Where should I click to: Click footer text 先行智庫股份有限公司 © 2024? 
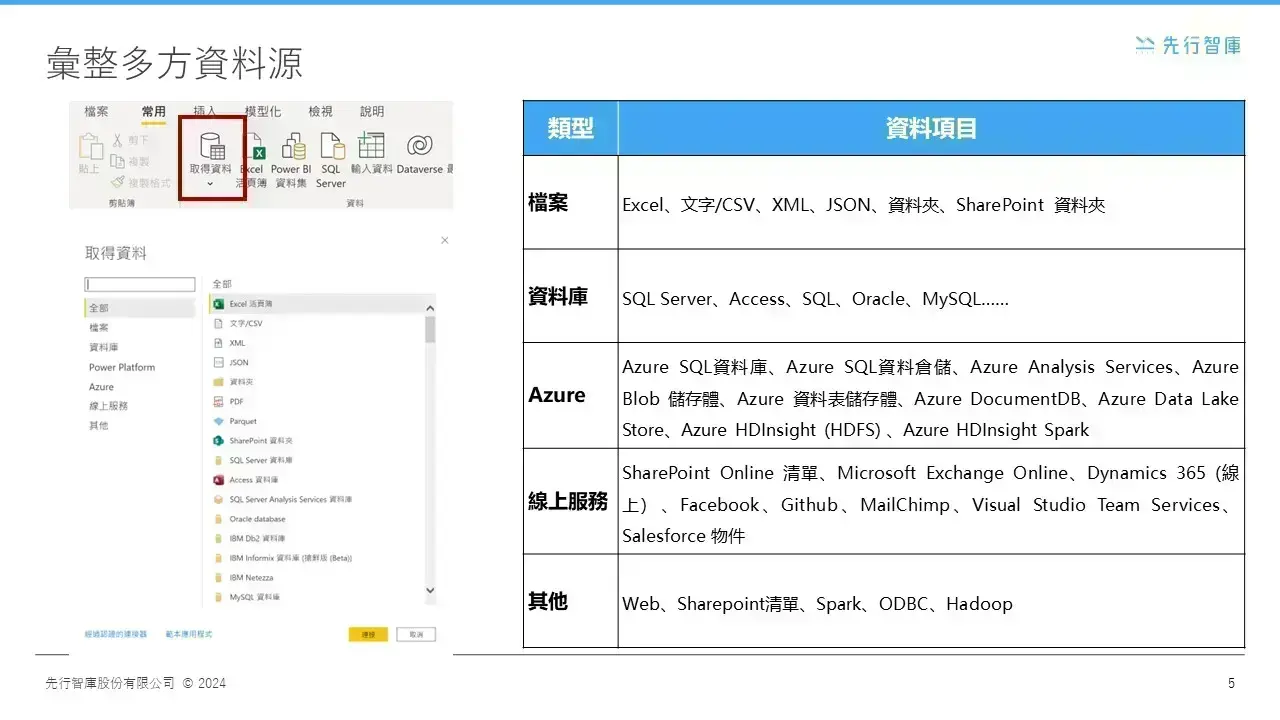[136, 684]
